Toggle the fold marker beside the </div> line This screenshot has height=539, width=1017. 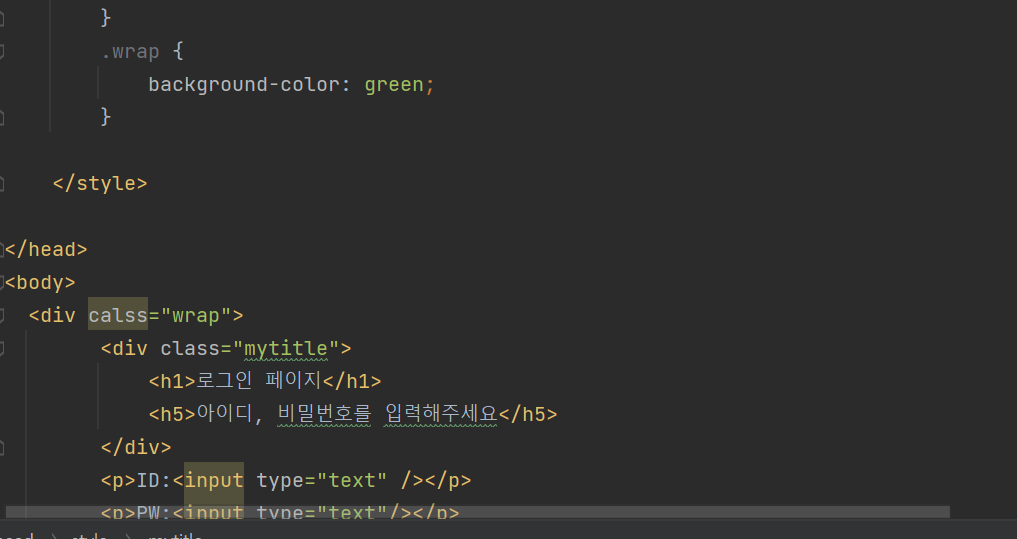[x=2, y=447]
